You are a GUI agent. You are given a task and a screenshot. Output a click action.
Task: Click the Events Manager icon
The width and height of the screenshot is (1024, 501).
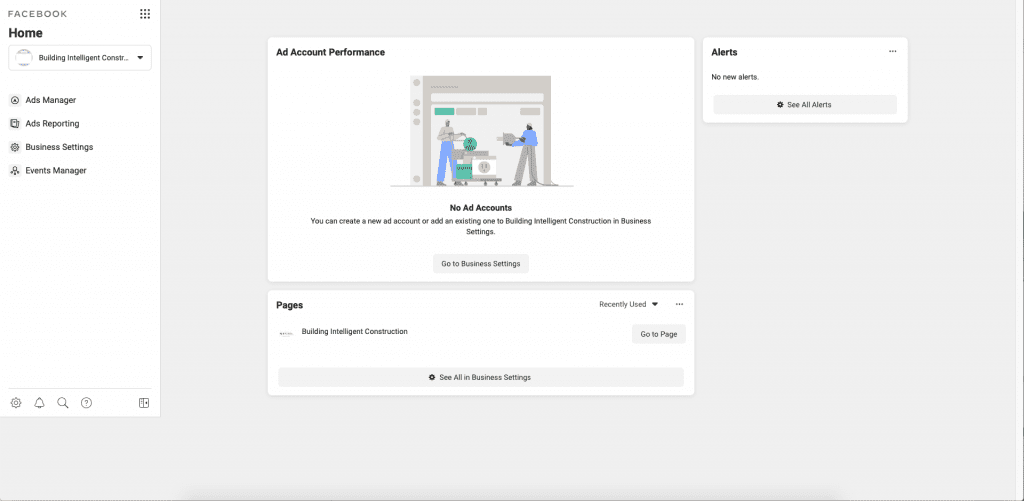coord(15,170)
